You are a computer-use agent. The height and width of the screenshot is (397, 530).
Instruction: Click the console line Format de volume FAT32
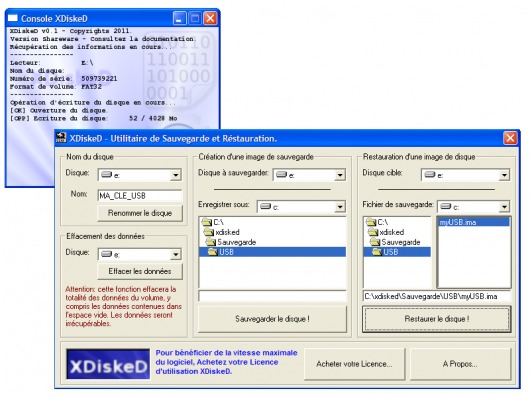click(x=56, y=87)
